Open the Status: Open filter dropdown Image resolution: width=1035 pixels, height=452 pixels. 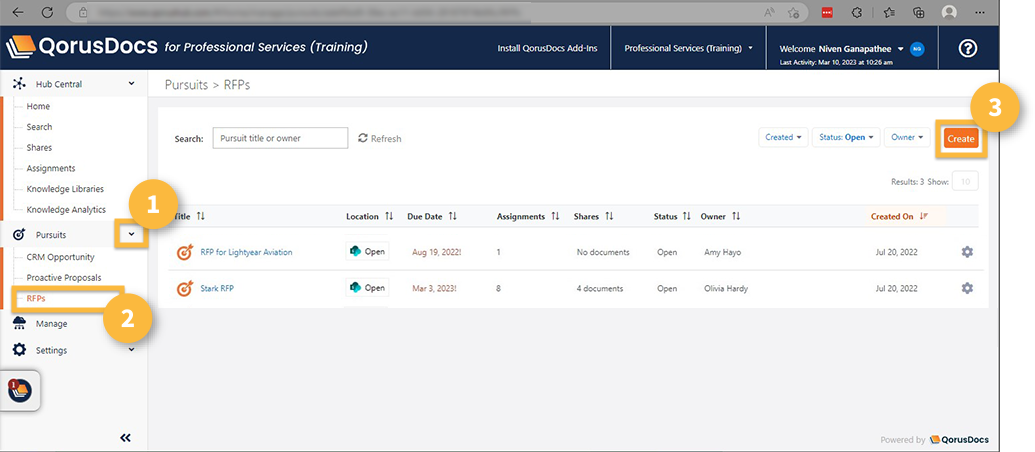pyautogui.click(x=846, y=137)
